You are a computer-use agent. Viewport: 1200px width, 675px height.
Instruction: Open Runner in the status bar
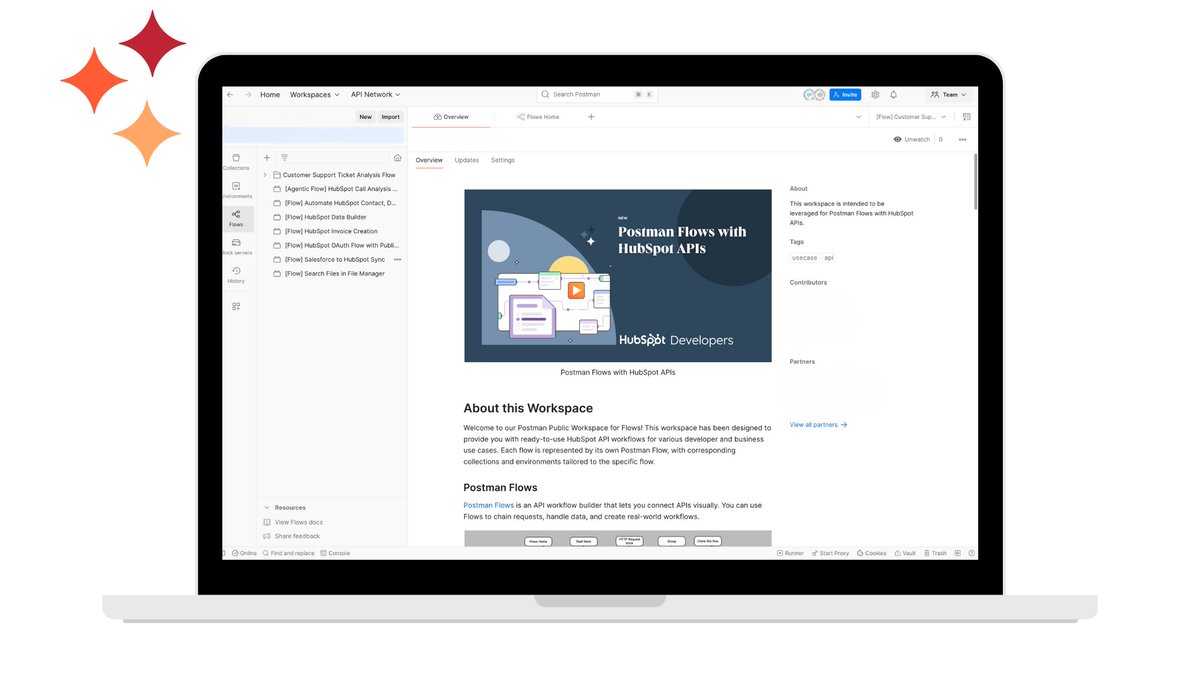[x=790, y=553]
